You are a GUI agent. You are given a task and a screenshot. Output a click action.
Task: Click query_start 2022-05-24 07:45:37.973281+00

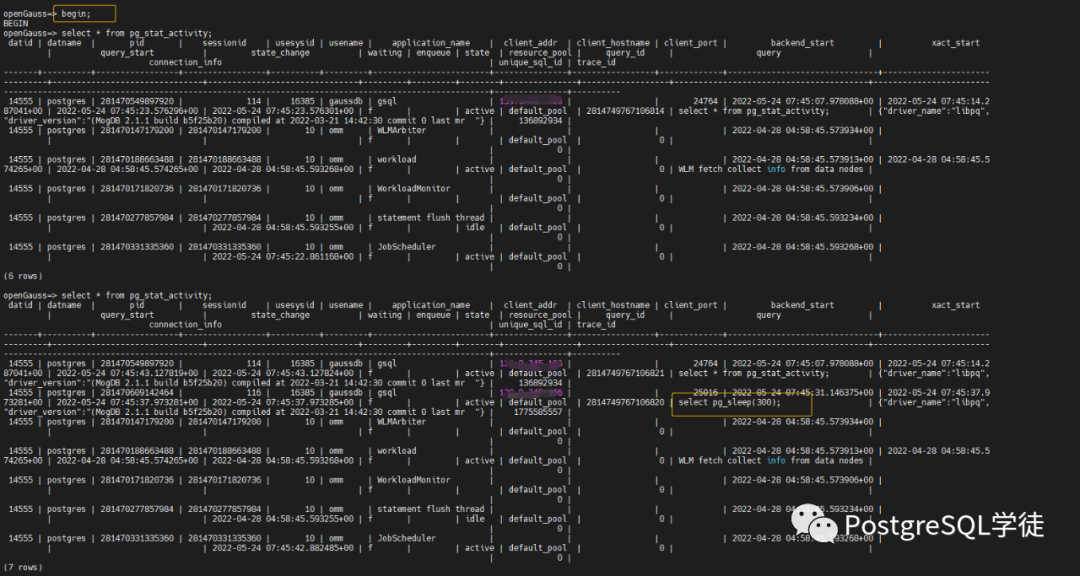127,402
